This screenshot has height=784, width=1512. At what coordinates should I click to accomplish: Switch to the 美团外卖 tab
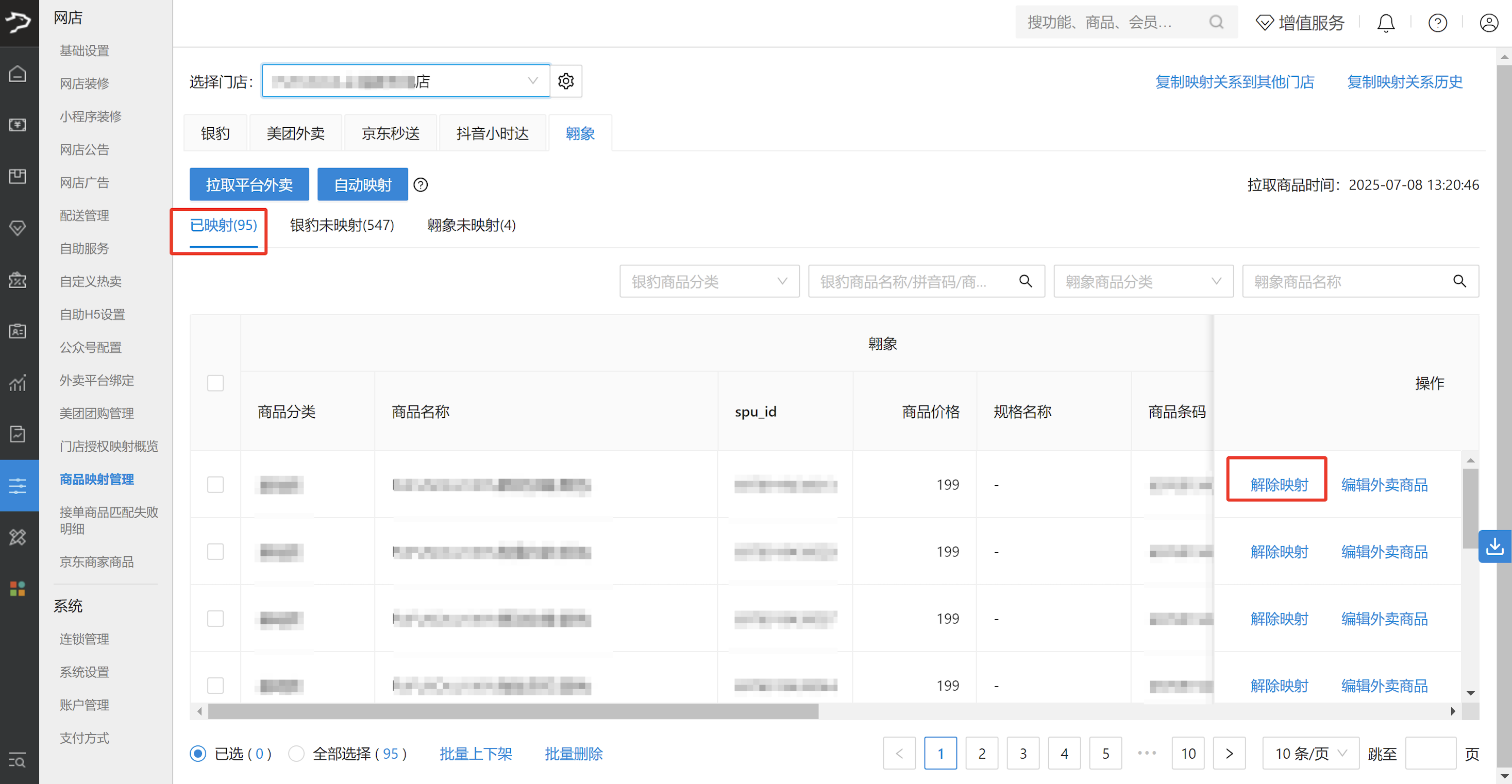[x=295, y=133]
